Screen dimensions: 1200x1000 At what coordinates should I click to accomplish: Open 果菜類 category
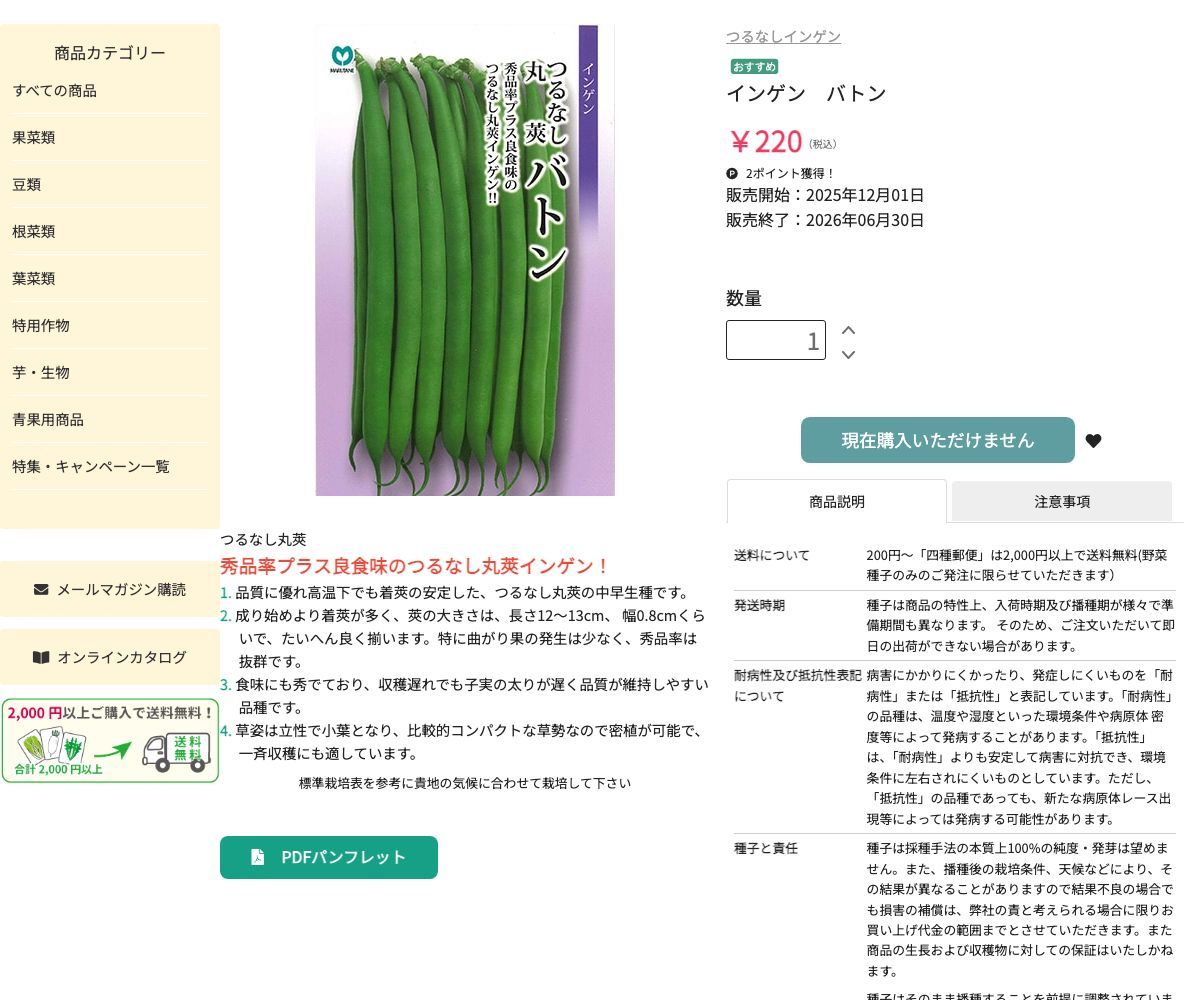[34, 137]
